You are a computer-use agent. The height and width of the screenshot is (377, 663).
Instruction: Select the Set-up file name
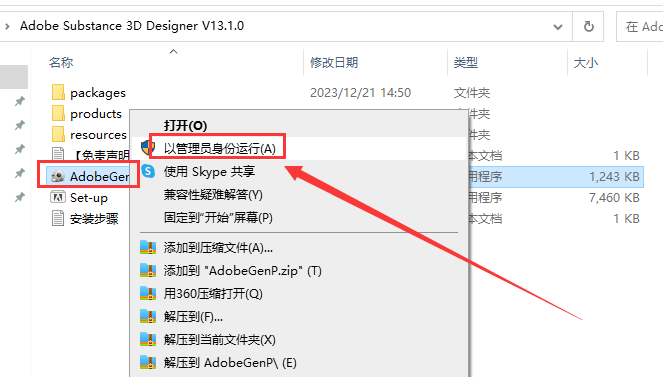89,198
